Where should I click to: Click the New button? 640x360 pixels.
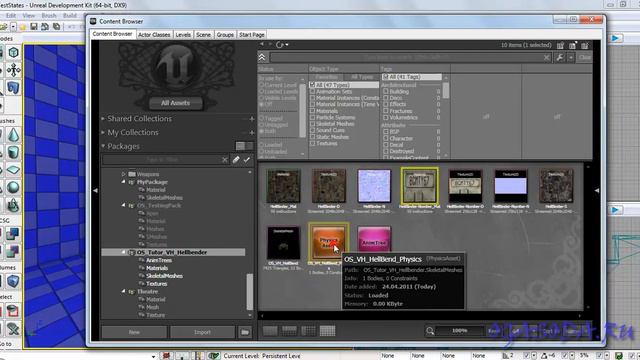point(134,332)
